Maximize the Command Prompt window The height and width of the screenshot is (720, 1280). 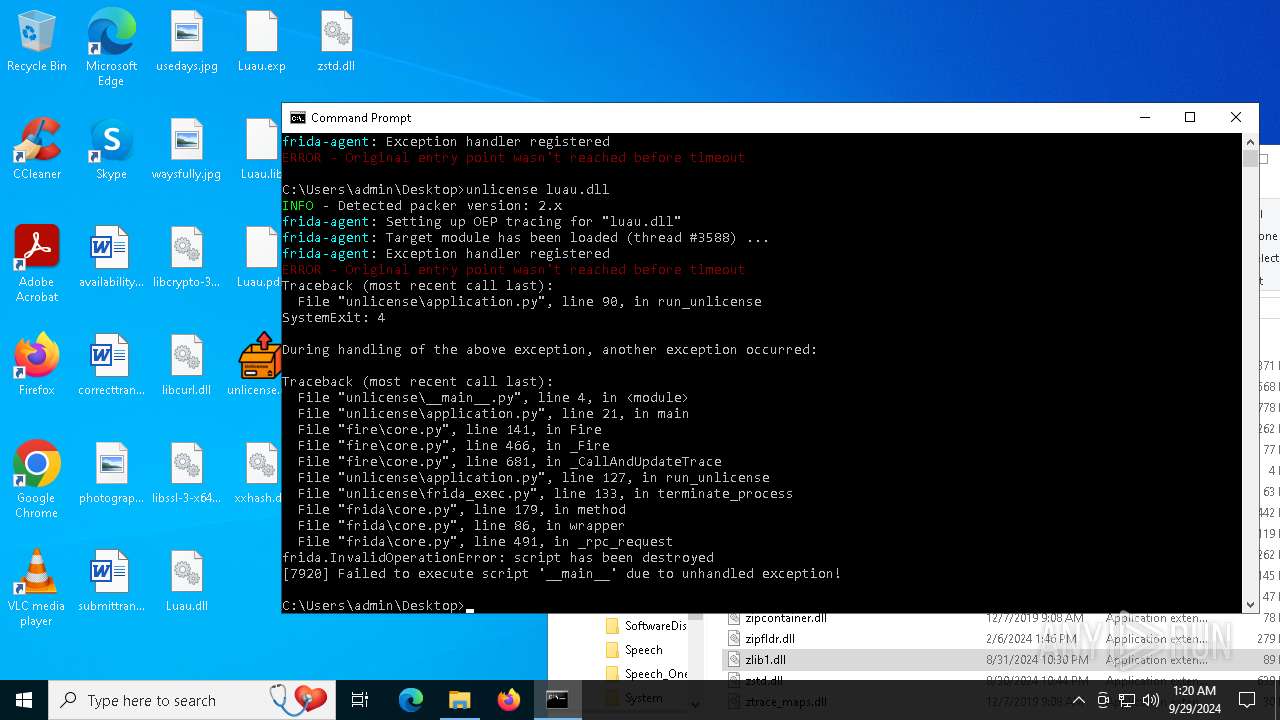tap(1190, 117)
